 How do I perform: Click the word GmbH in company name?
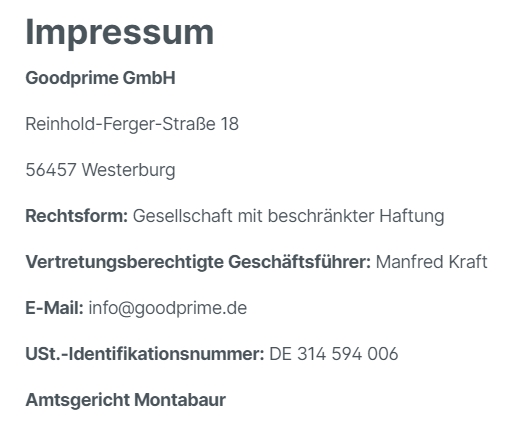click(x=149, y=78)
